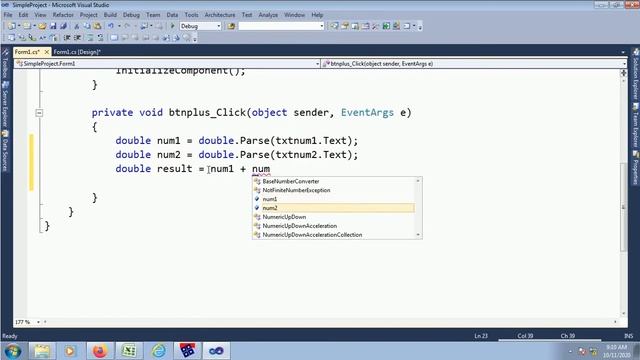Viewport: 640px width, 360px height.
Task: Collapse the btnplus_Click method outline
Action: [39, 113]
